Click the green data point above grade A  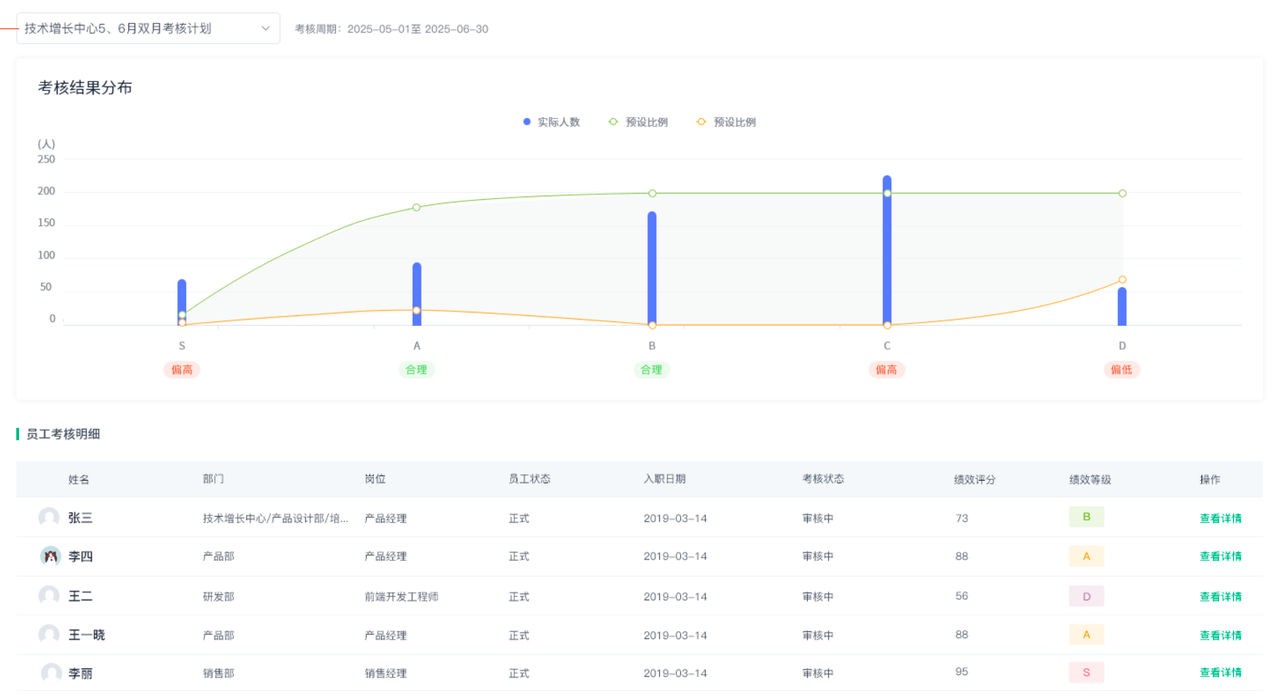pos(417,207)
